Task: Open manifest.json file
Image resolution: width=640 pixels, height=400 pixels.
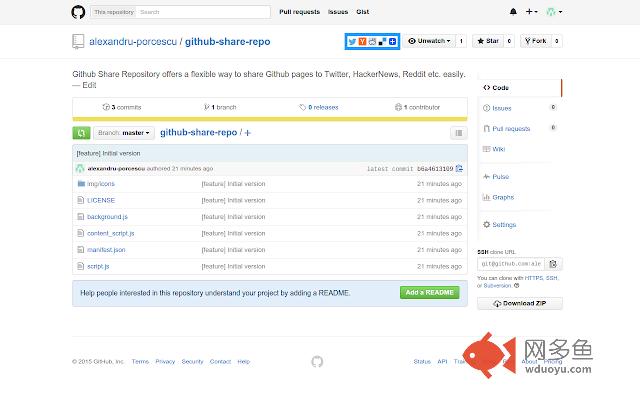Action: pyautogui.click(x=106, y=250)
